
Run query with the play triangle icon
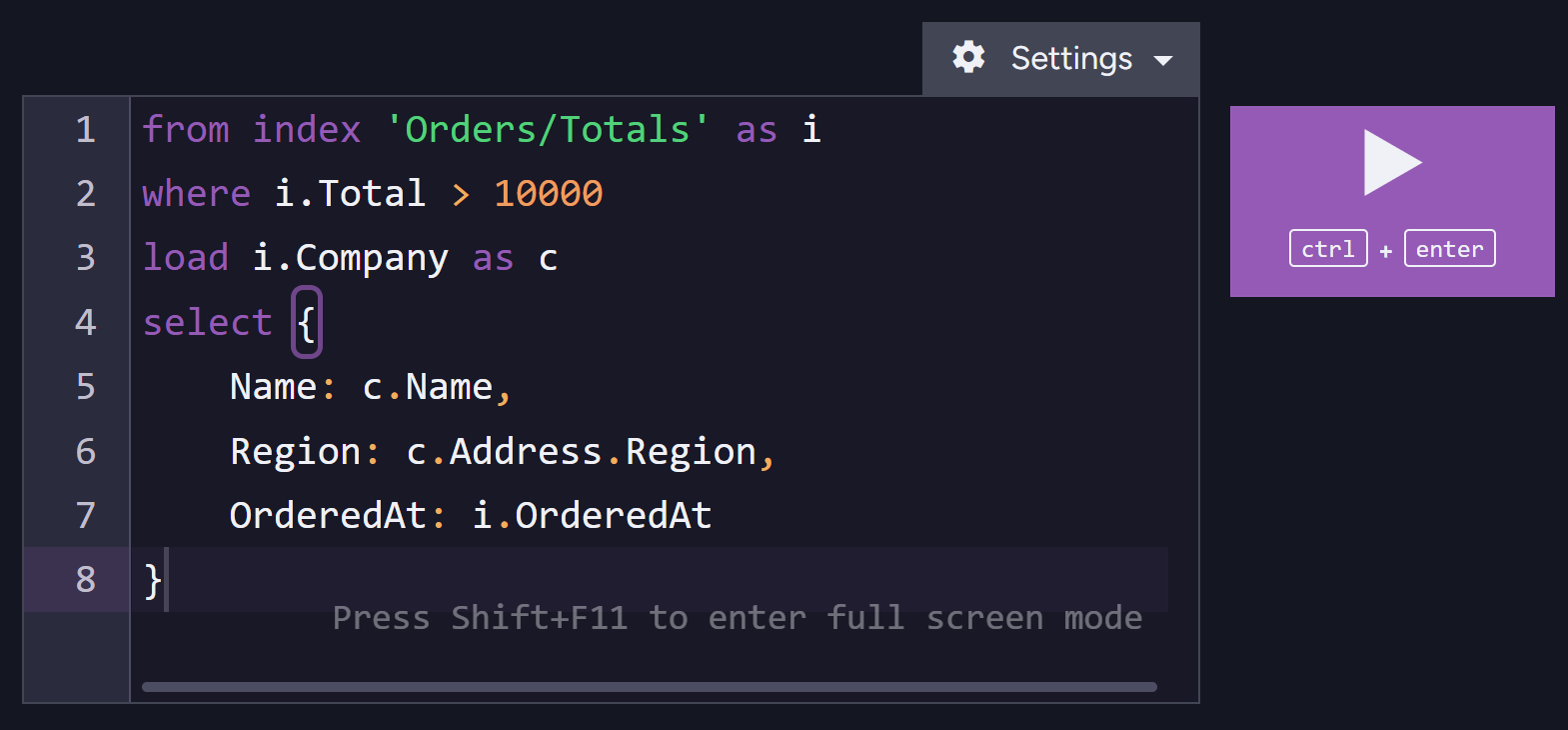pos(1392,162)
